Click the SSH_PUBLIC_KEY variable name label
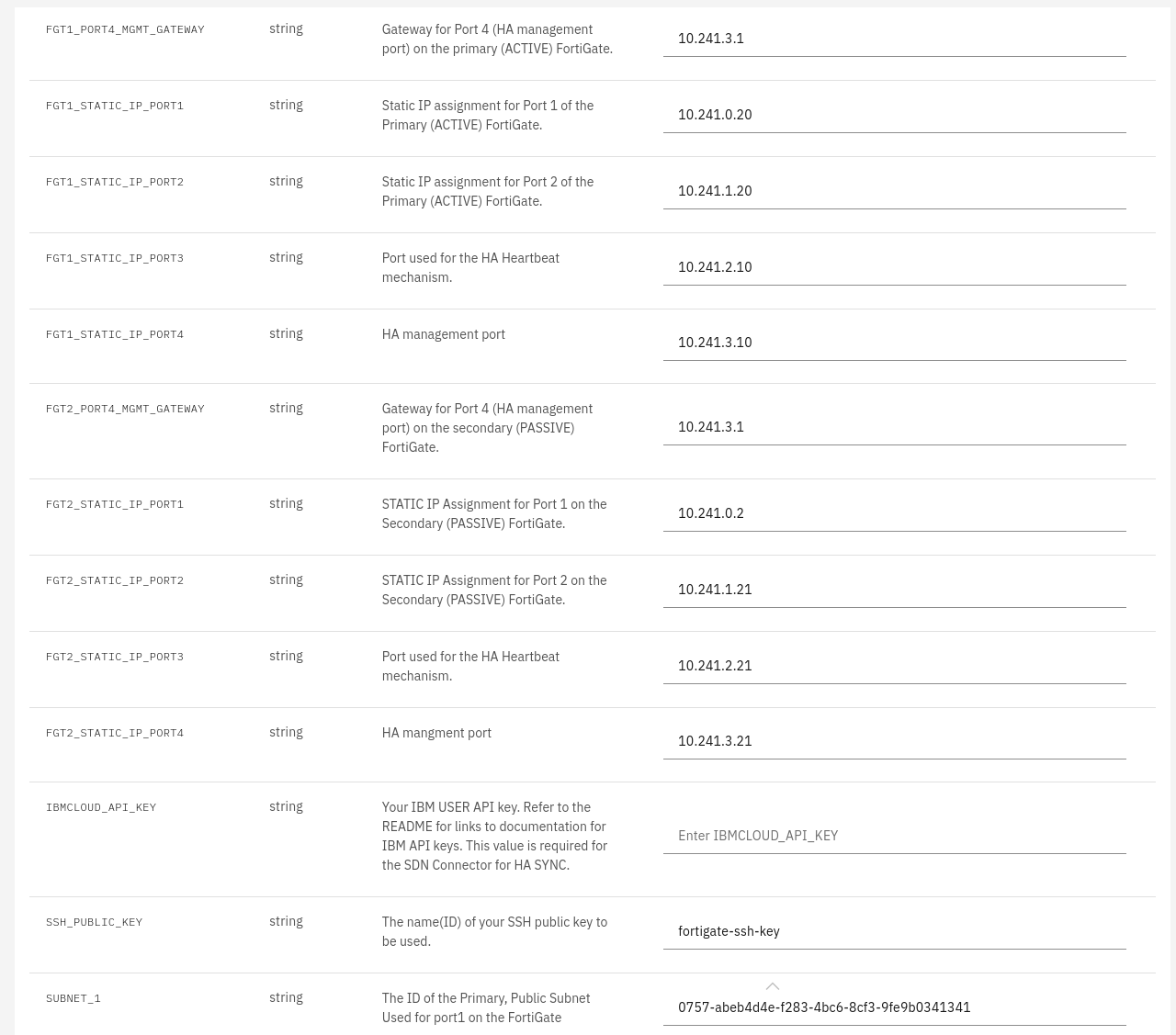The height and width of the screenshot is (1035, 1176). pos(94,922)
